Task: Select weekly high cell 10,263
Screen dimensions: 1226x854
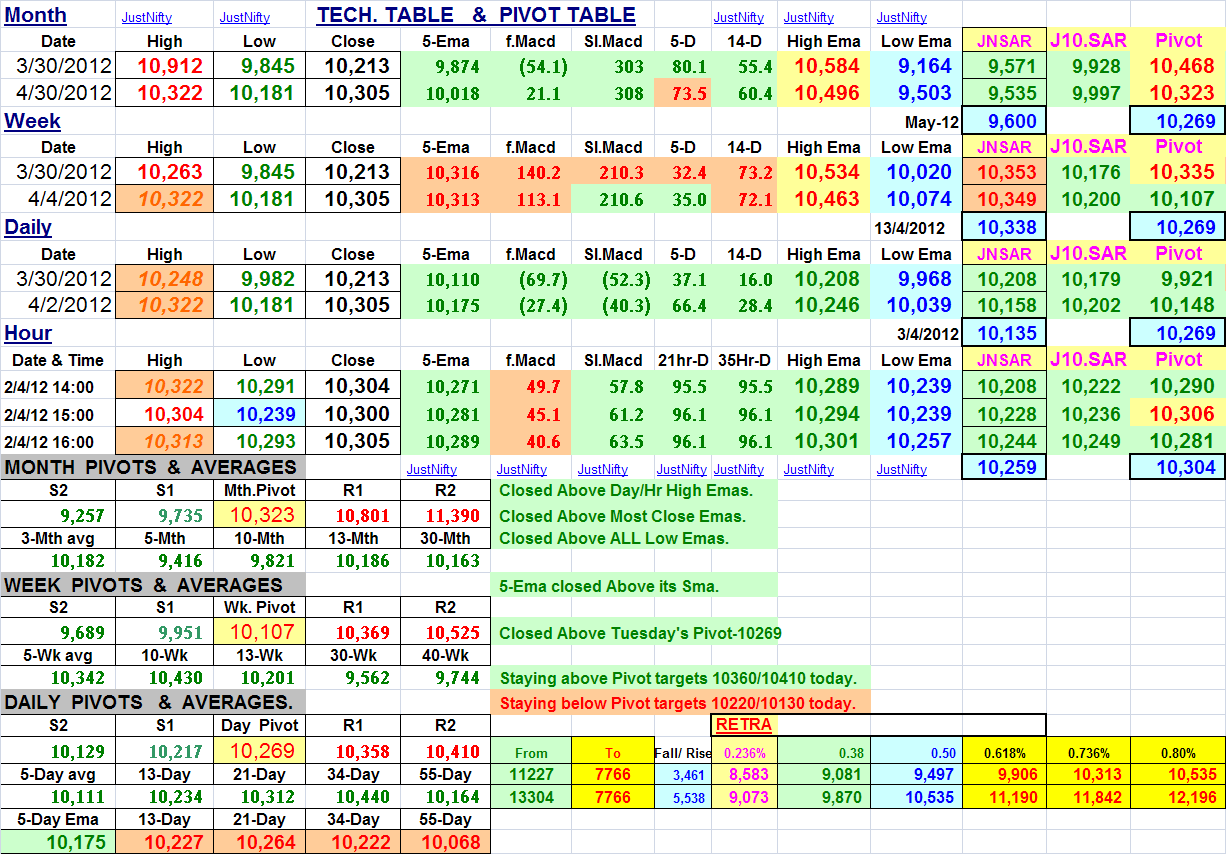Action: click(165, 172)
